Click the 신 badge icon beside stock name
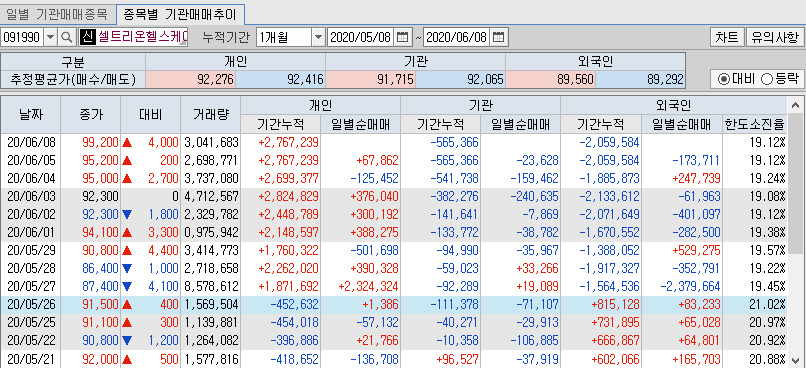 click(87, 37)
